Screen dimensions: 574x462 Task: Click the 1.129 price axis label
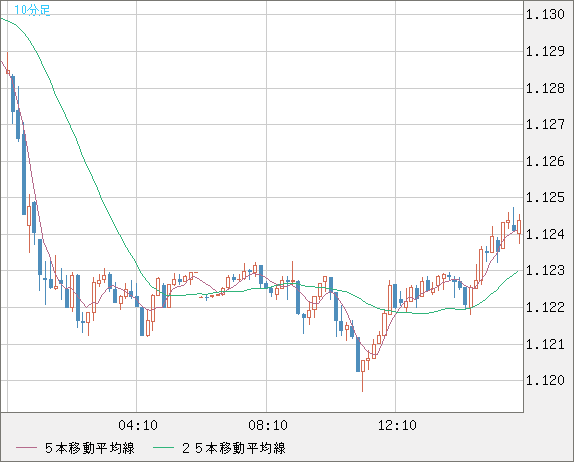pos(545,51)
